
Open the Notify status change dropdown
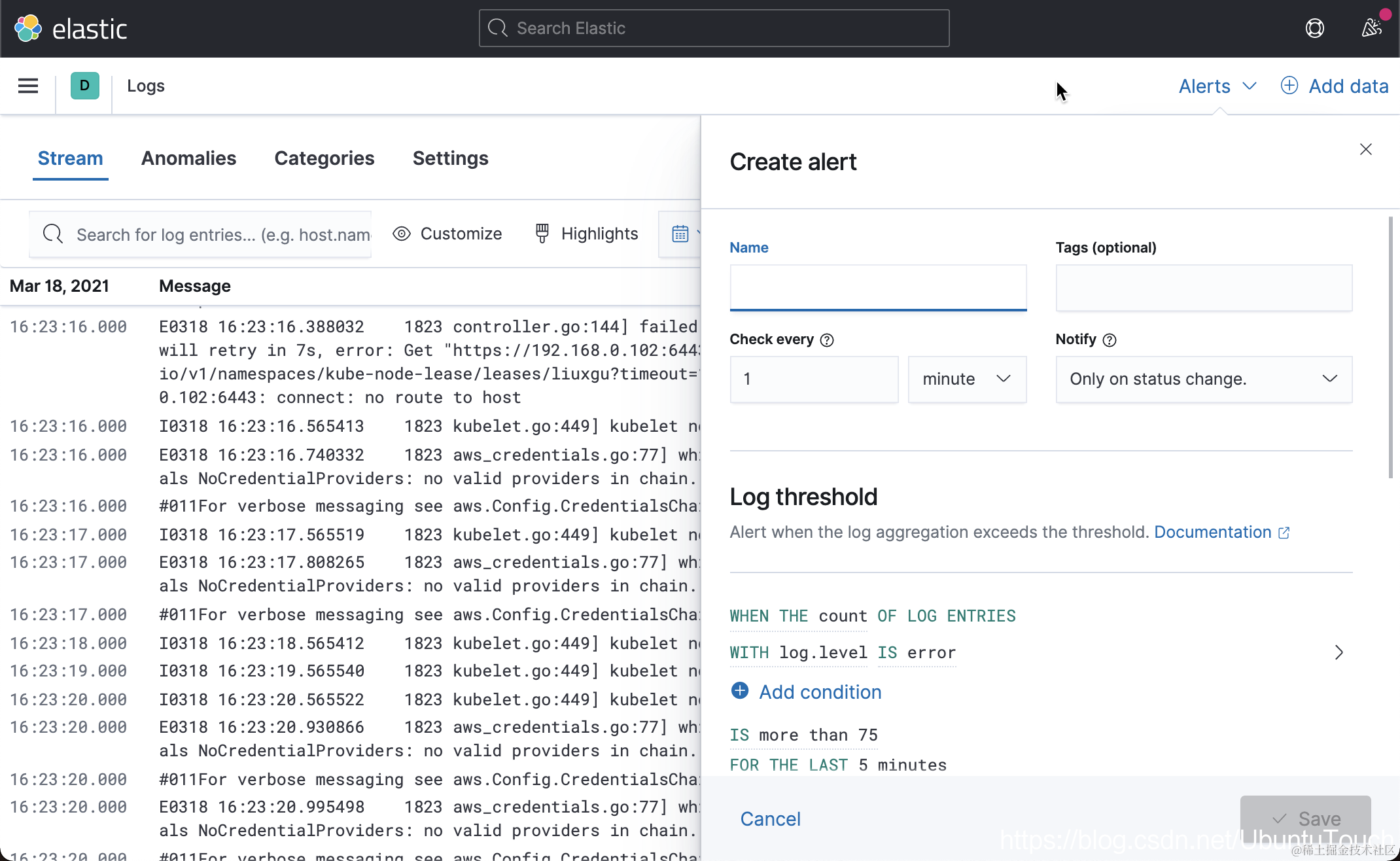[x=1203, y=379]
